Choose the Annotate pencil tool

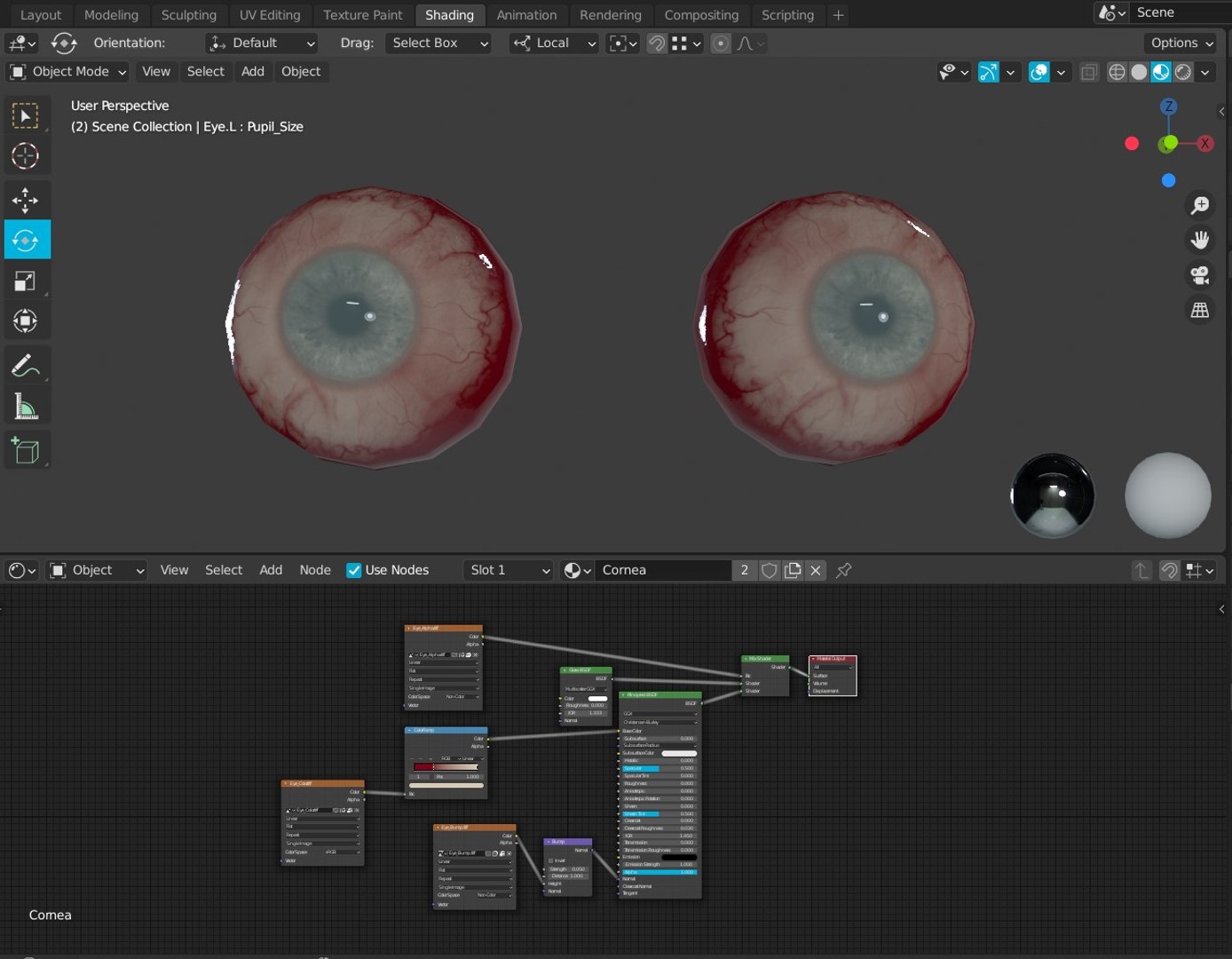click(26, 365)
